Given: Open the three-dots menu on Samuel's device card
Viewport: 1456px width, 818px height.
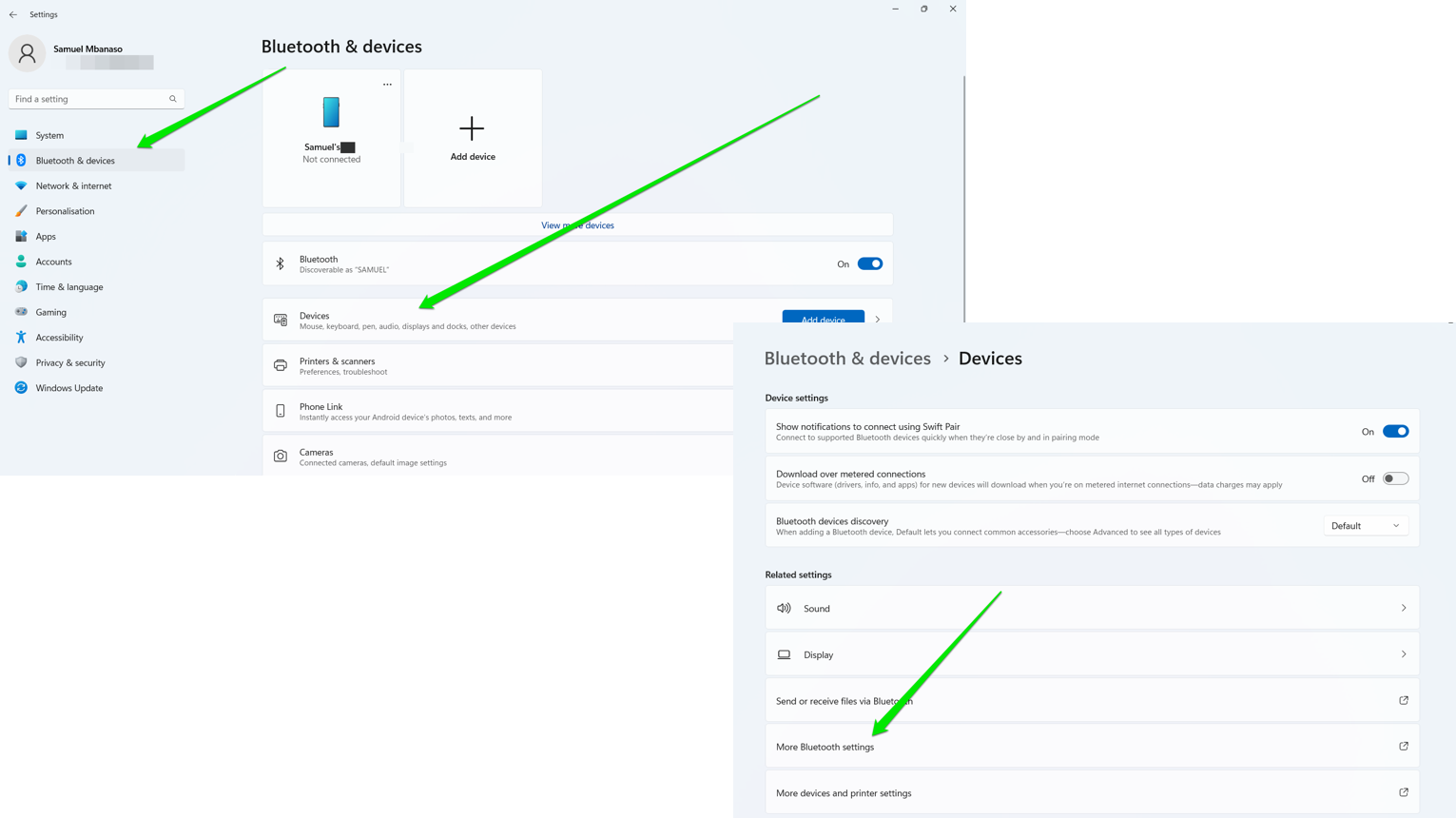Looking at the screenshot, I should (387, 85).
